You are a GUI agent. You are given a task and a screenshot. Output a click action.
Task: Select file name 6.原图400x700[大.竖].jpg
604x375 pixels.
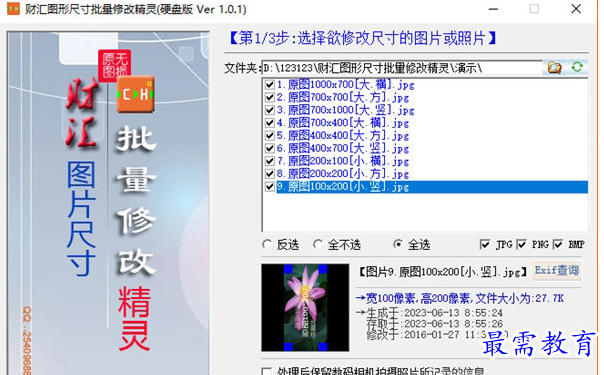point(343,148)
